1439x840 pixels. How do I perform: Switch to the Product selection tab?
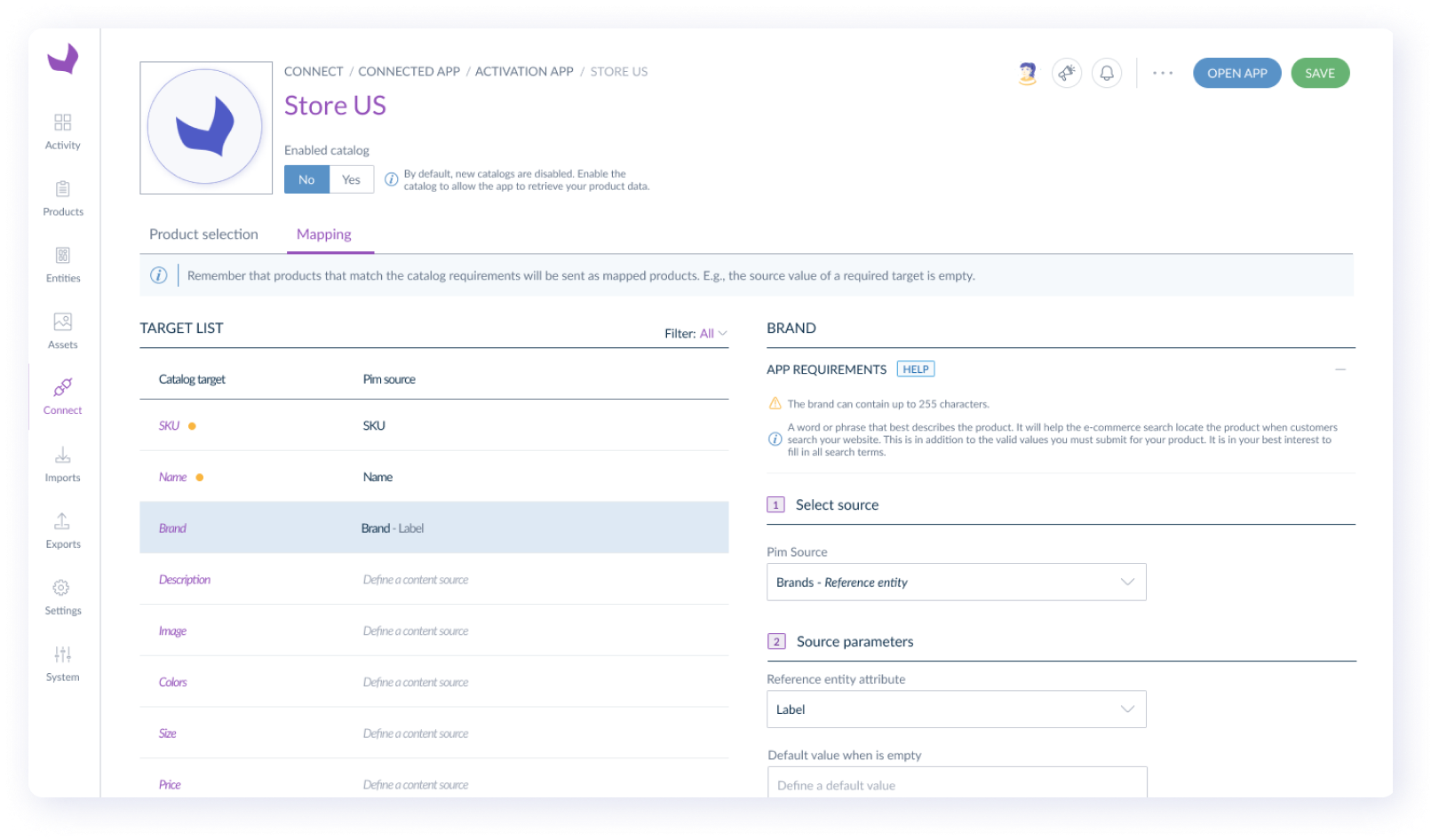coord(203,234)
